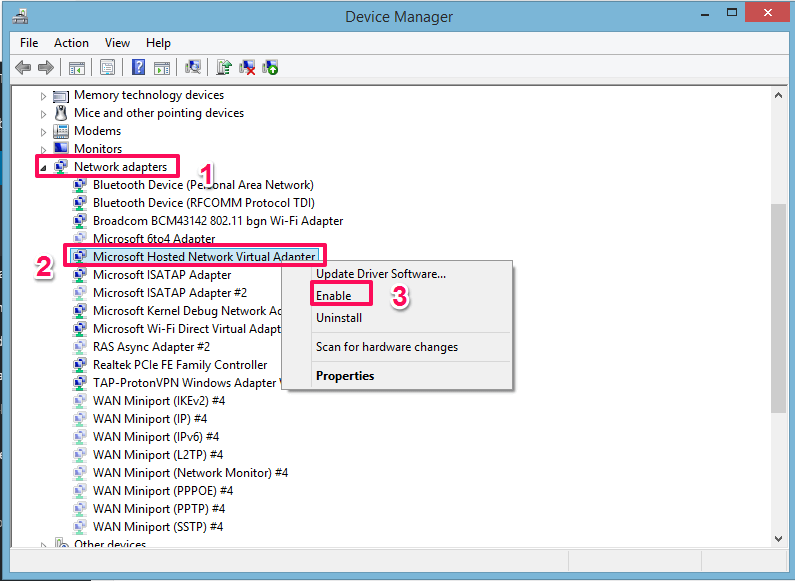Open the Properties sheet toolbar icon
The image size is (795, 581).
(x=107, y=67)
